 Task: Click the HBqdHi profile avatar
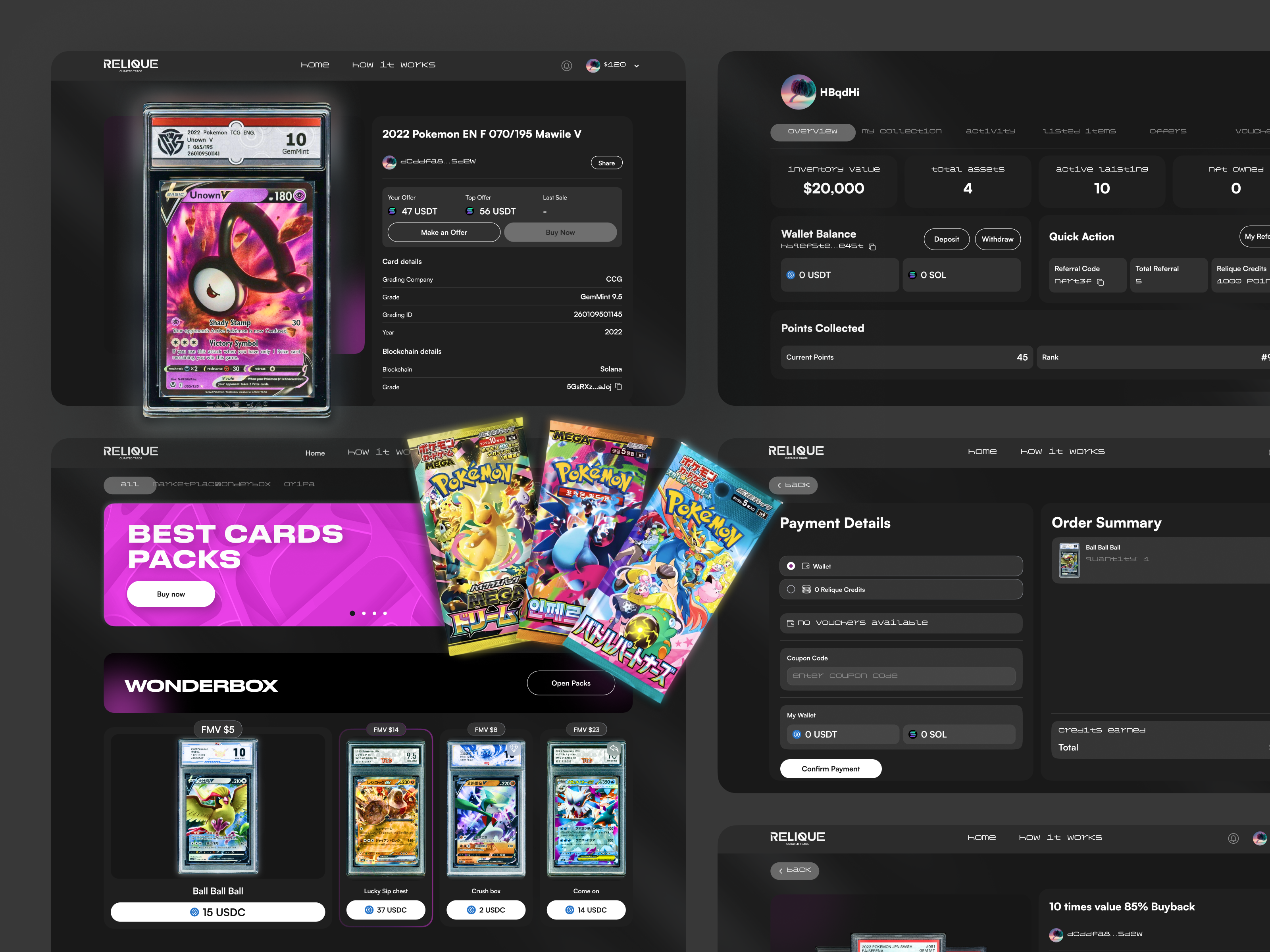[798, 92]
